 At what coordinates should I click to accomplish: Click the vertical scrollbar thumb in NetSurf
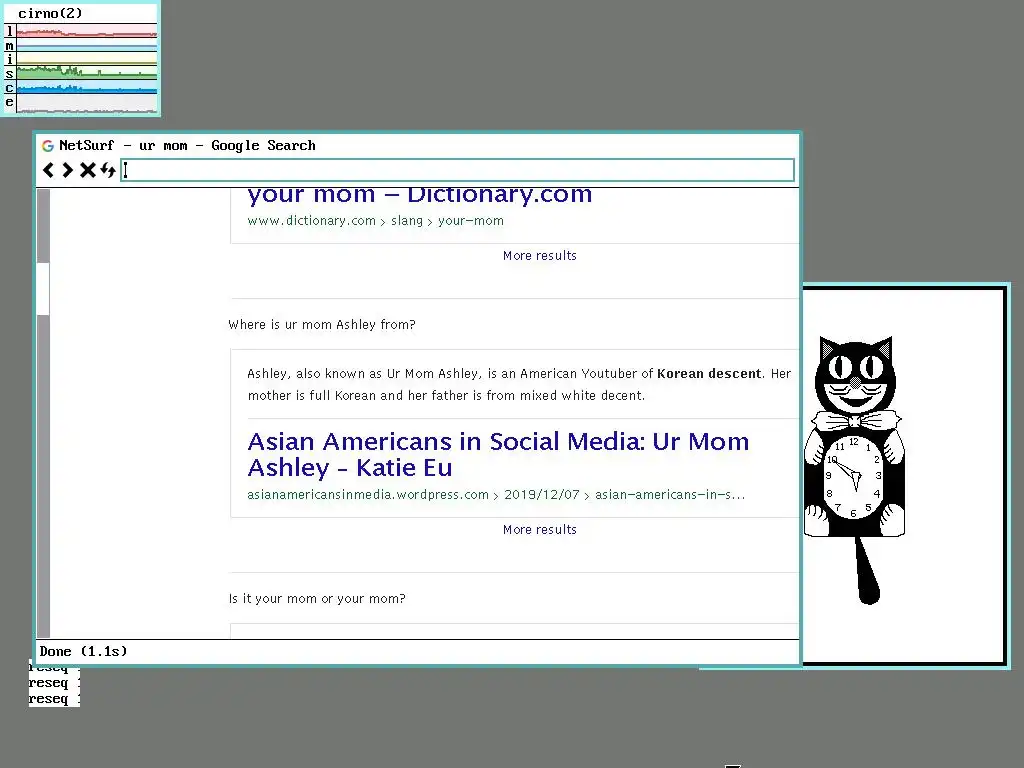(x=43, y=289)
